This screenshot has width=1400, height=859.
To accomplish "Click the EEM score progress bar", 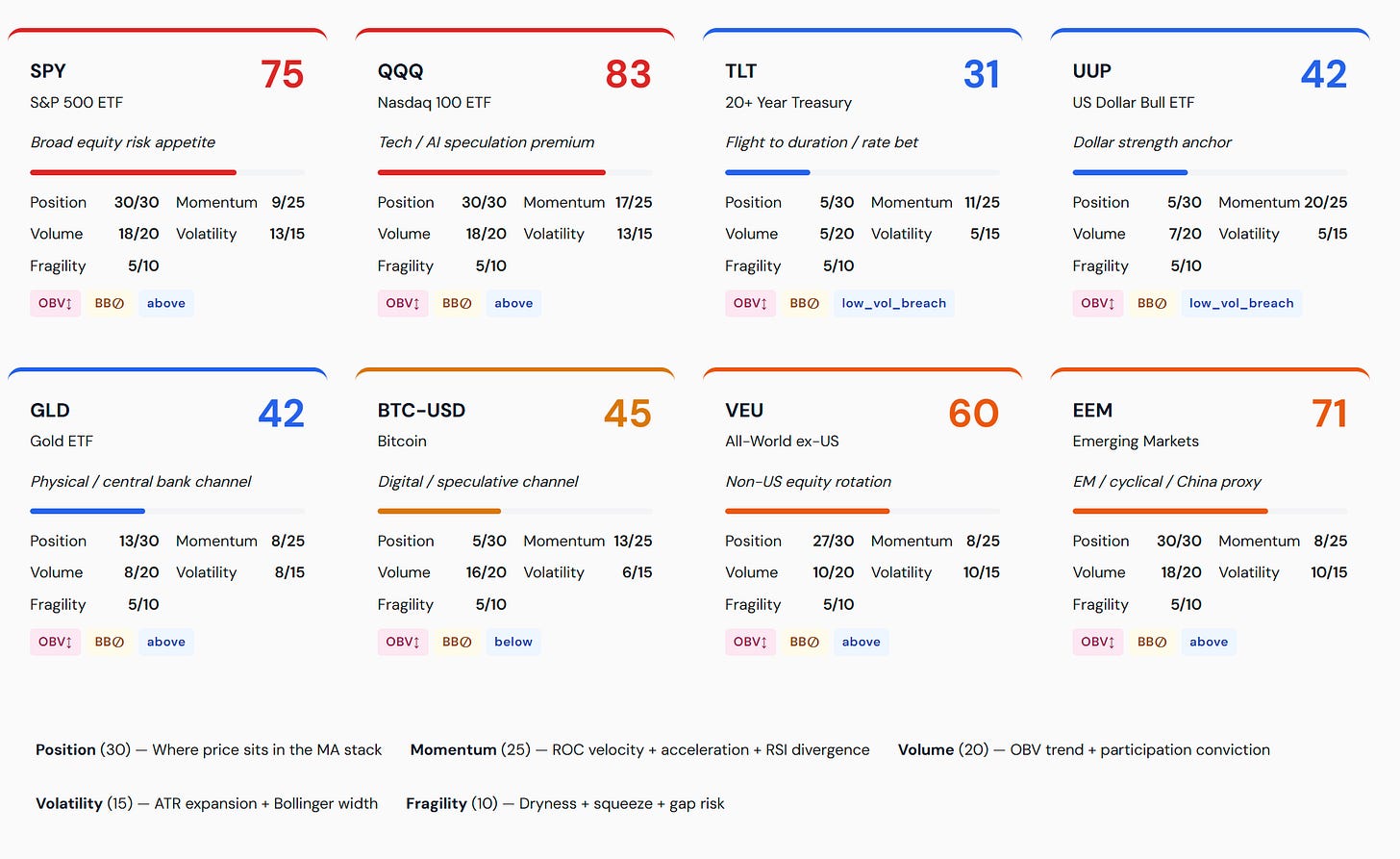I will click(x=1211, y=511).
